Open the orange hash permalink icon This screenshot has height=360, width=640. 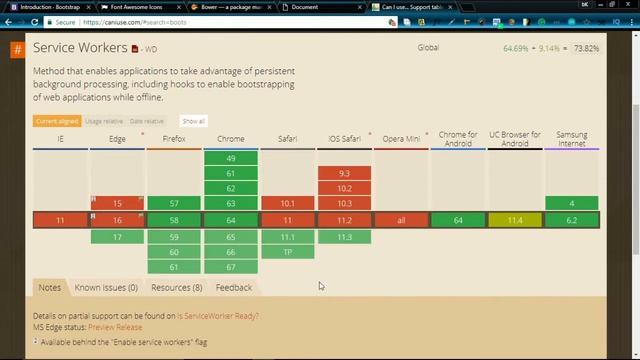18,50
